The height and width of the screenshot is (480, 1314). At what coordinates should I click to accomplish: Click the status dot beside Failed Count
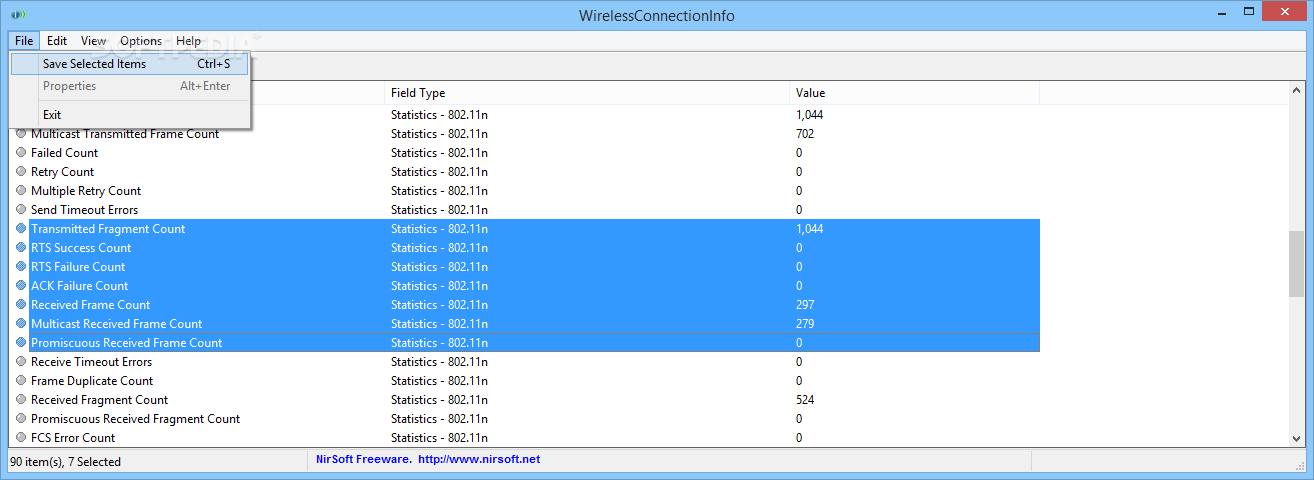pyautogui.click(x=22, y=153)
